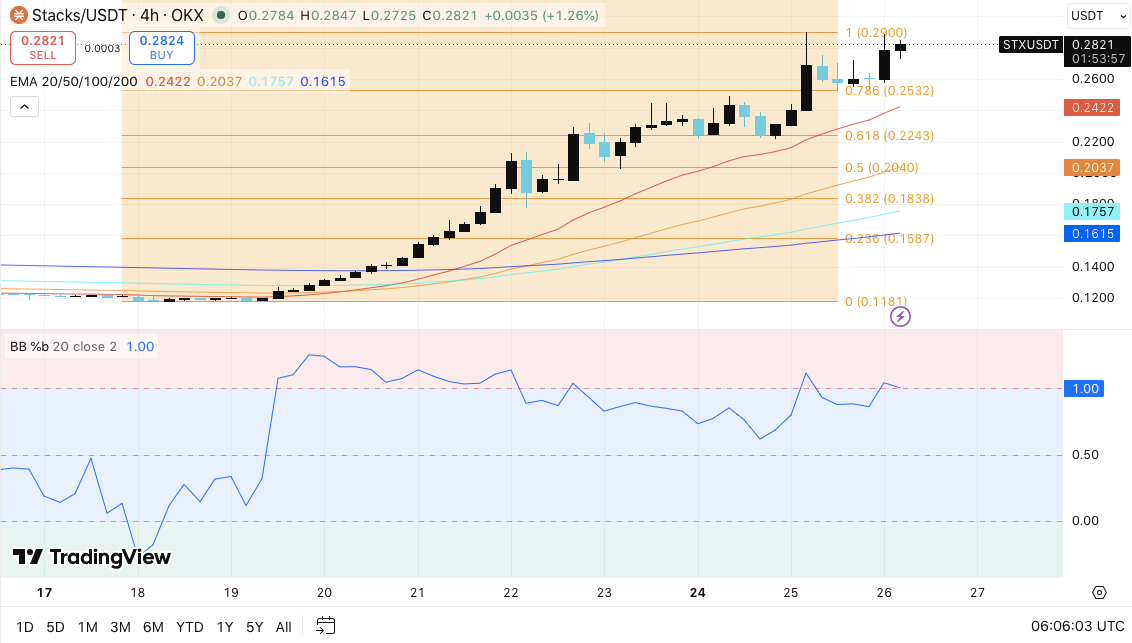Click the Stacks coin logo icon
Screen dimensions: 1132x643
(x=18, y=15)
